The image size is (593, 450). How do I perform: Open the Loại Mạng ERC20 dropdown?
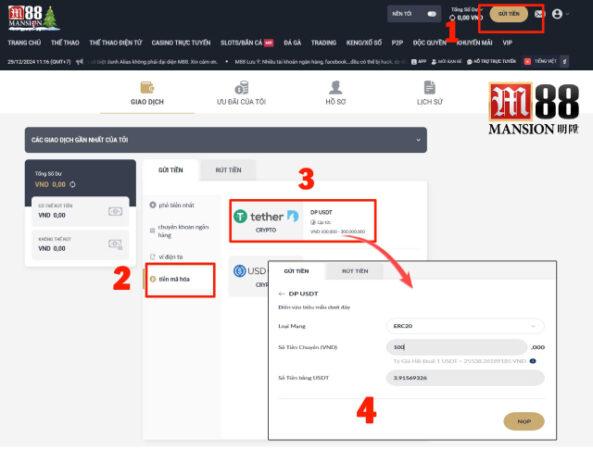[465, 326]
